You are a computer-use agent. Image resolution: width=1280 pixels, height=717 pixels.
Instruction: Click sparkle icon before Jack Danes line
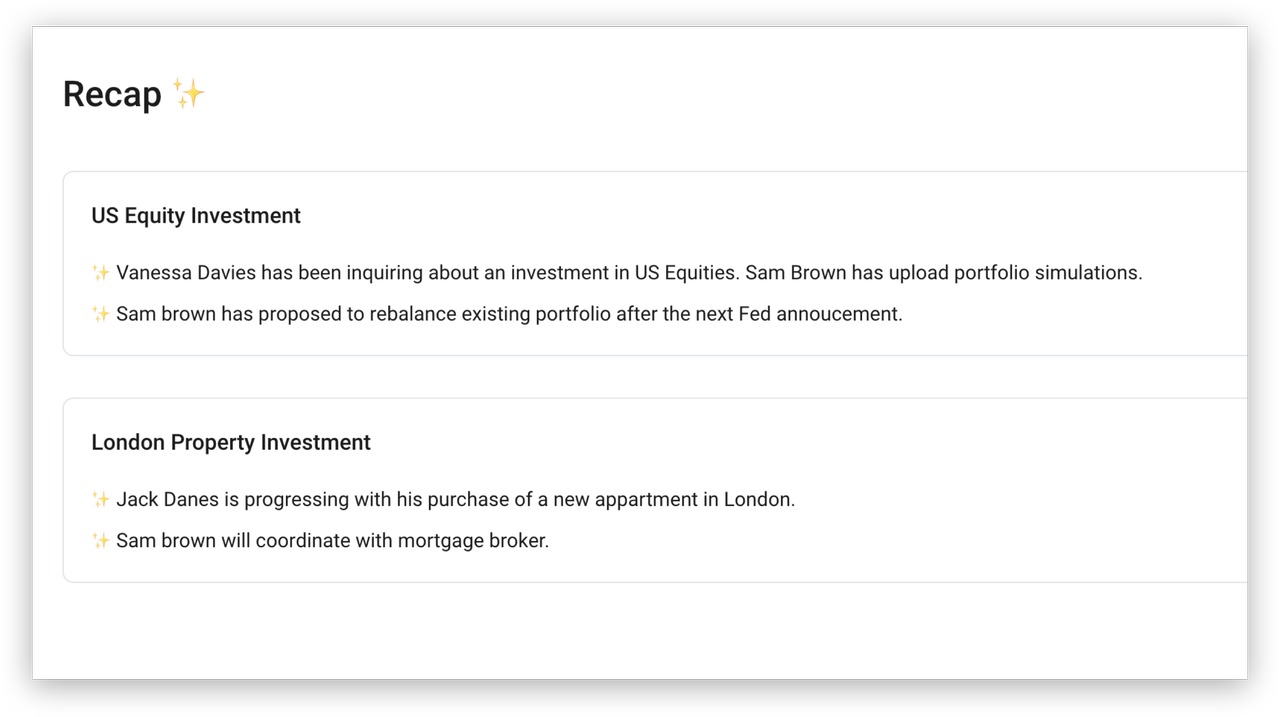(101, 500)
